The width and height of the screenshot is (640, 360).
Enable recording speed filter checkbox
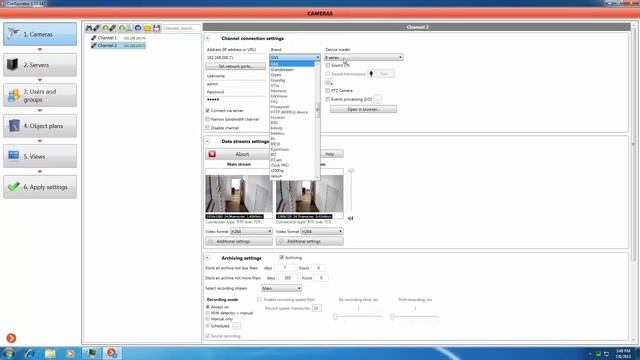coord(259,300)
